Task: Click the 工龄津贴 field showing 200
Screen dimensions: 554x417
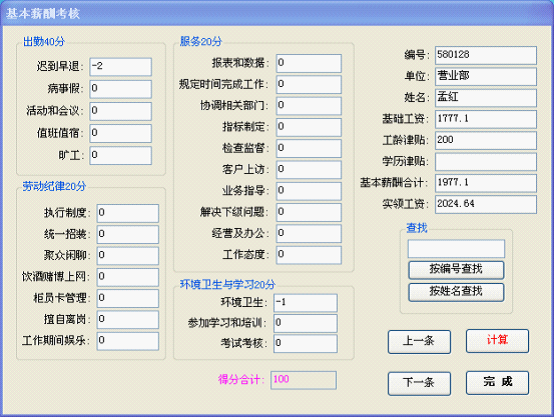Action: tap(486, 141)
